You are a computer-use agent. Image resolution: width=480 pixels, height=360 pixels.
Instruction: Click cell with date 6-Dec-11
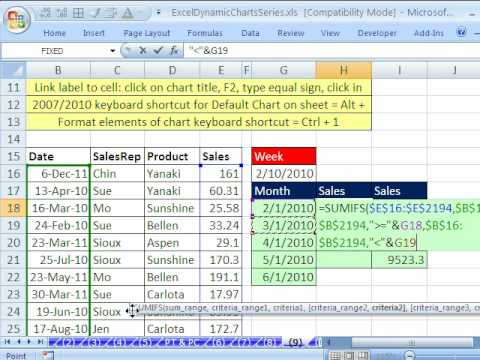pyautogui.click(x=58, y=174)
